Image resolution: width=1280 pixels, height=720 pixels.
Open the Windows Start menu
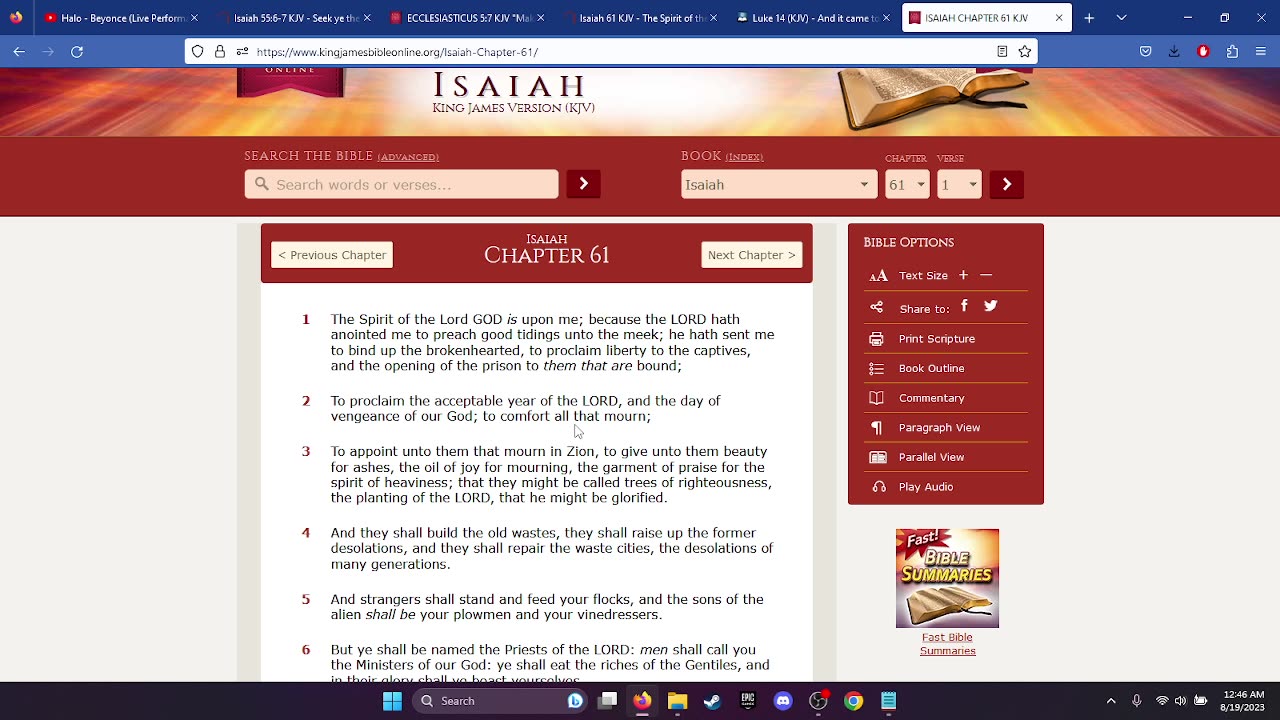click(x=392, y=701)
